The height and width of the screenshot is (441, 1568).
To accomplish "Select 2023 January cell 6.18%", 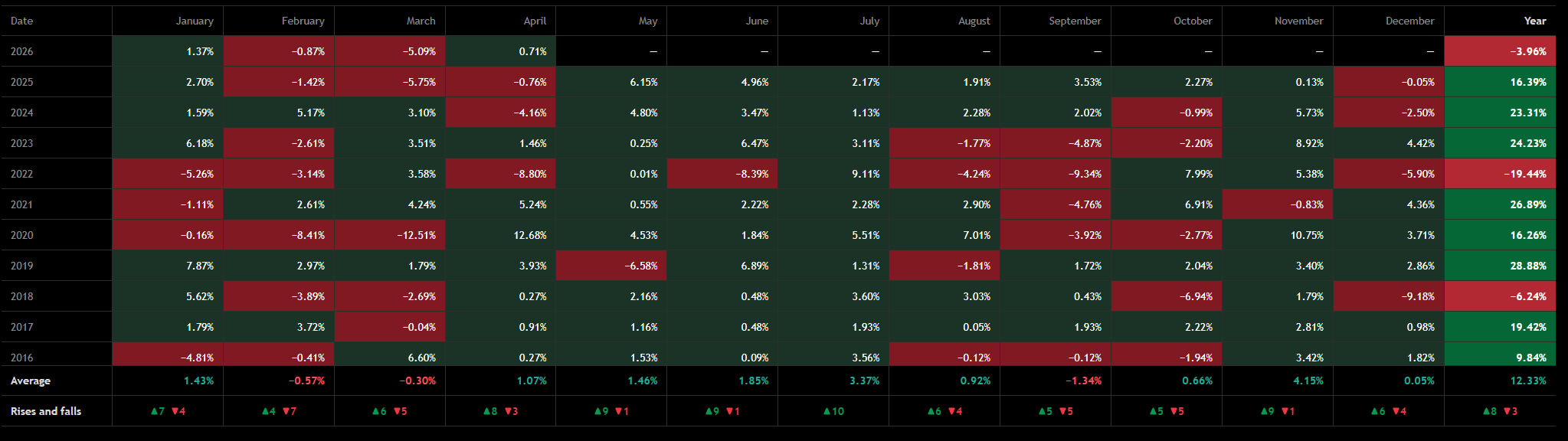I will (168, 143).
